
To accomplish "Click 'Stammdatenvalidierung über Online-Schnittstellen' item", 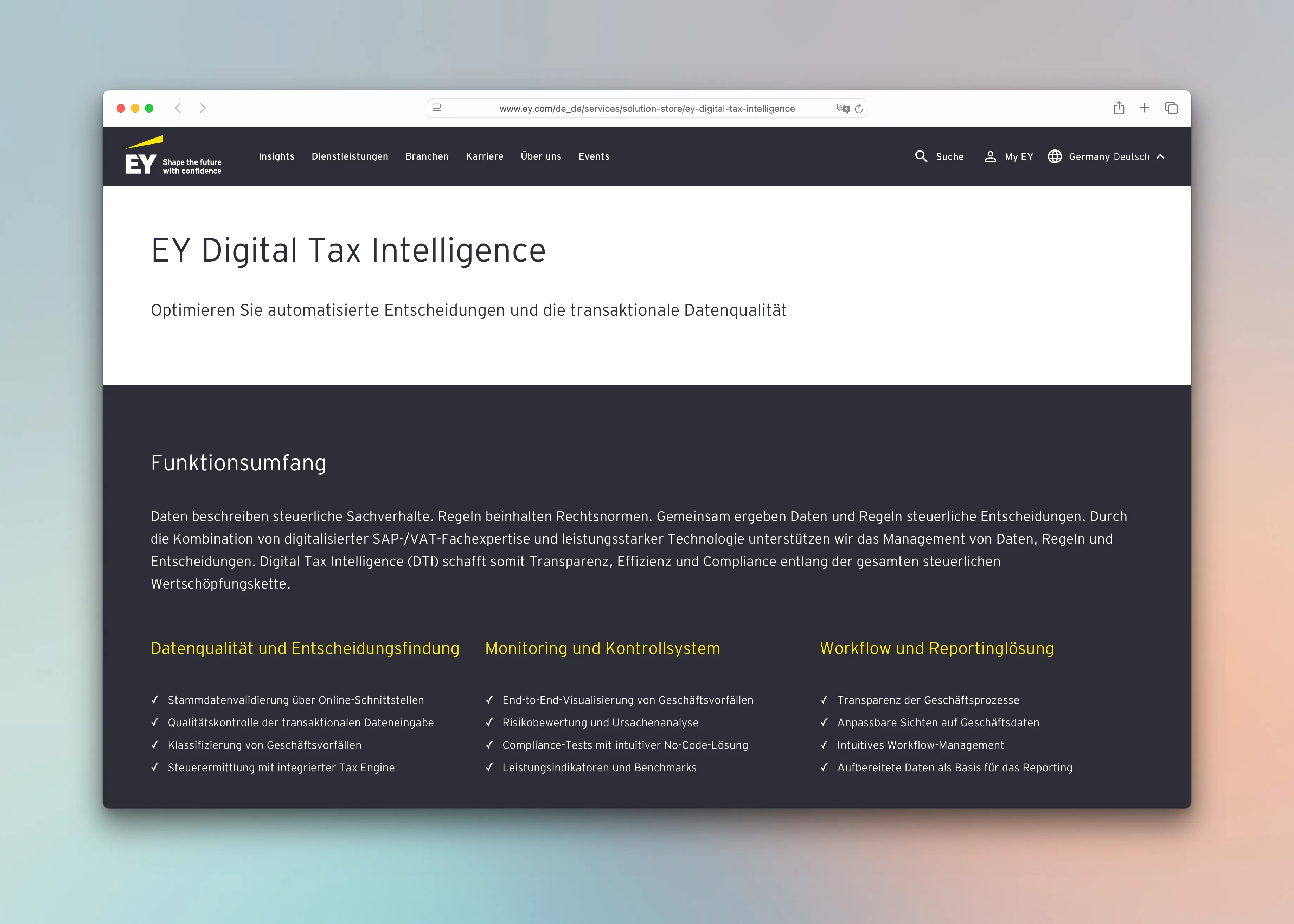I will tap(296, 700).
